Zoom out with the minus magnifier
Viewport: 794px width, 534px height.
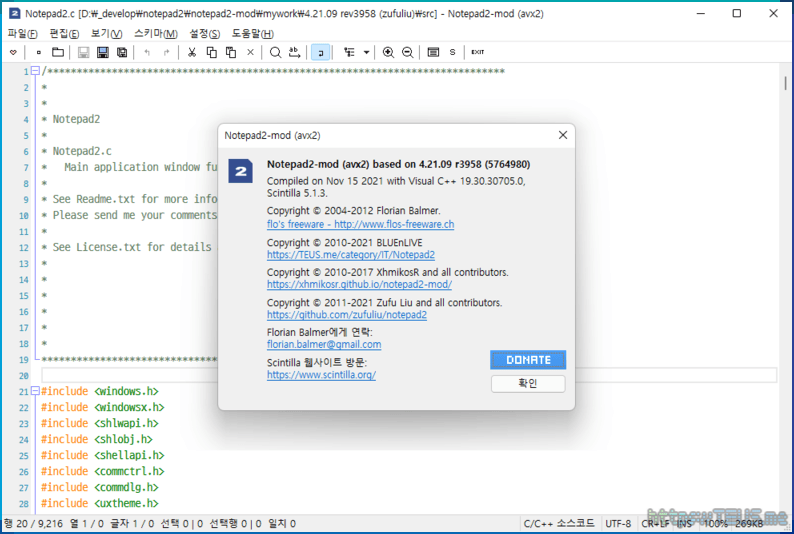point(408,52)
